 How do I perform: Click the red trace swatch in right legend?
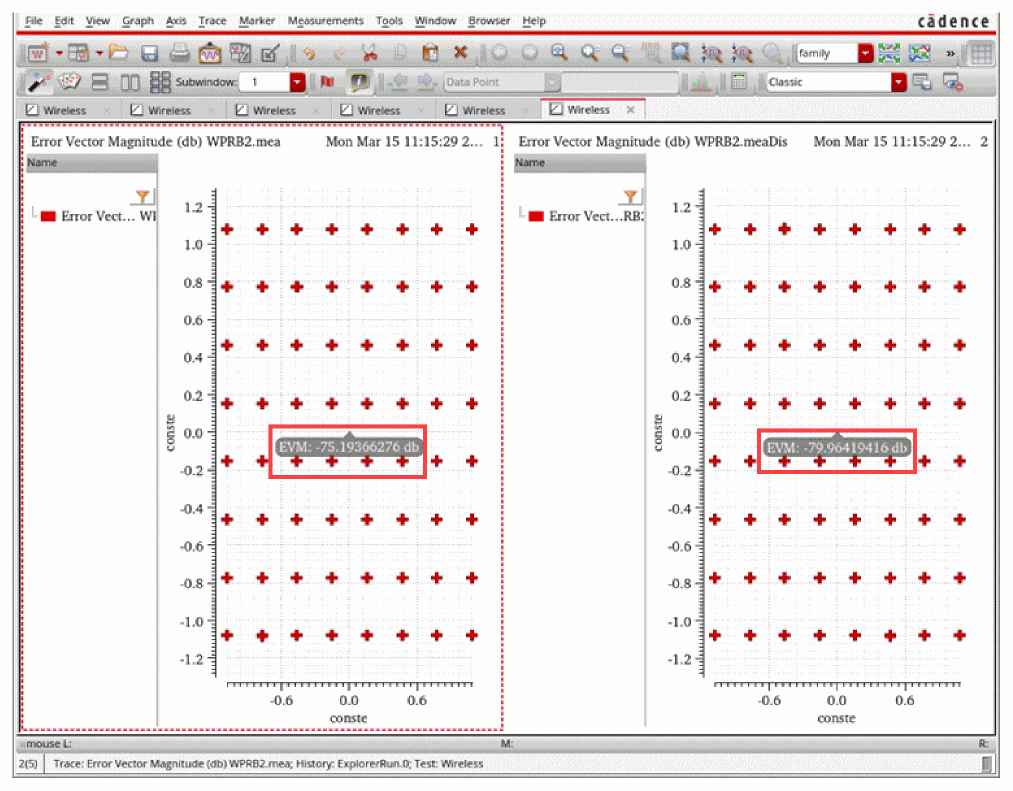point(536,216)
